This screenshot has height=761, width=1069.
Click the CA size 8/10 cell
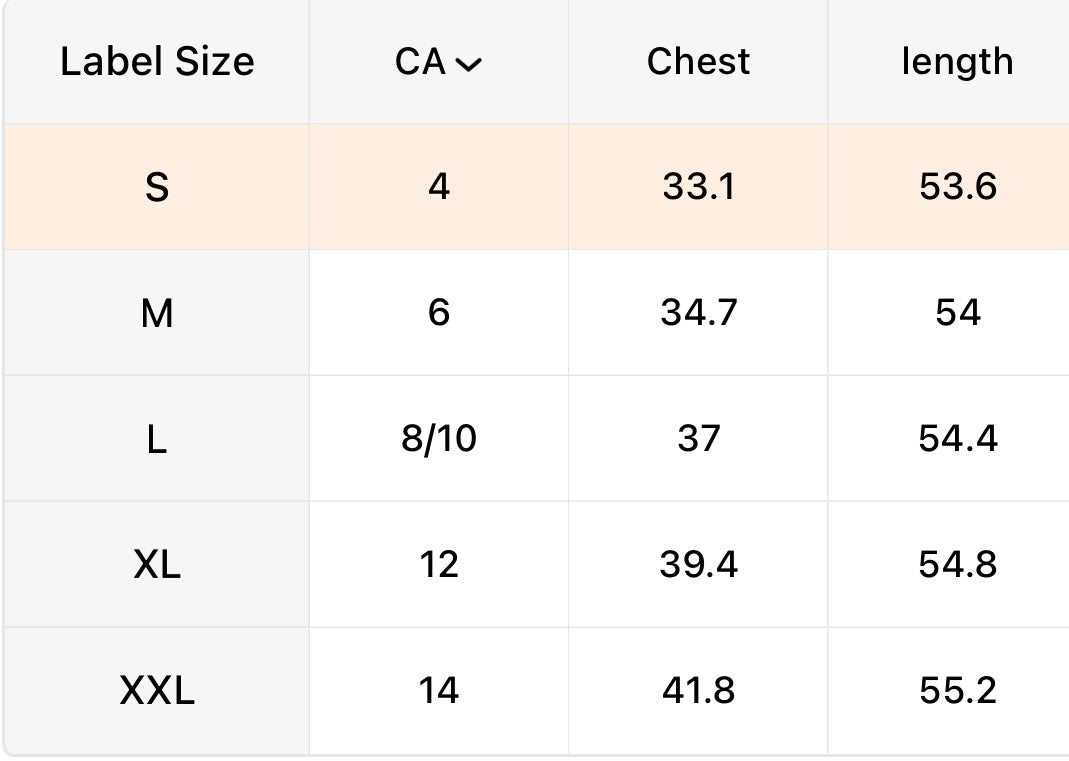tap(439, 440)
